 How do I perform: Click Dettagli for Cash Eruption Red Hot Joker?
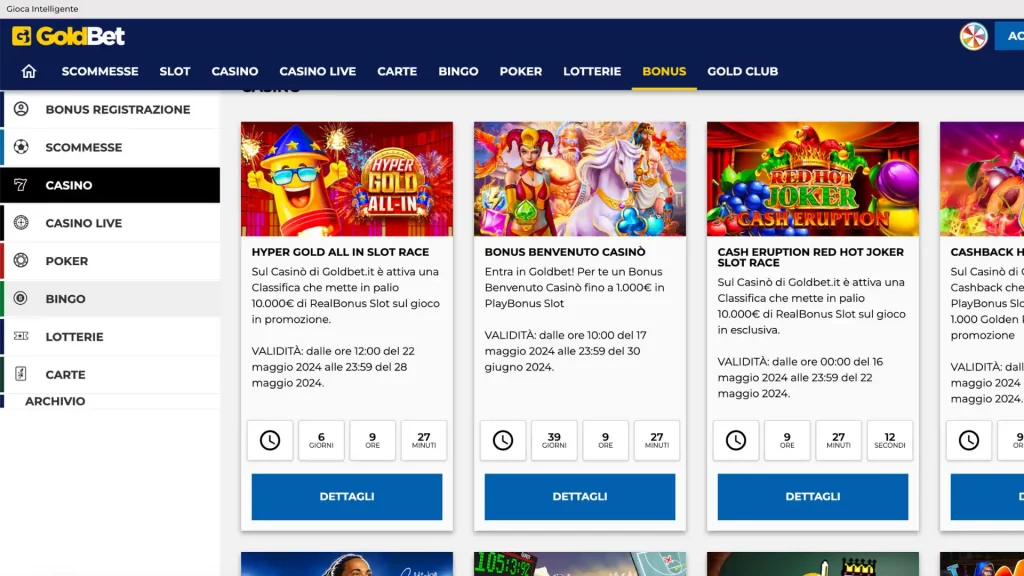812,496
